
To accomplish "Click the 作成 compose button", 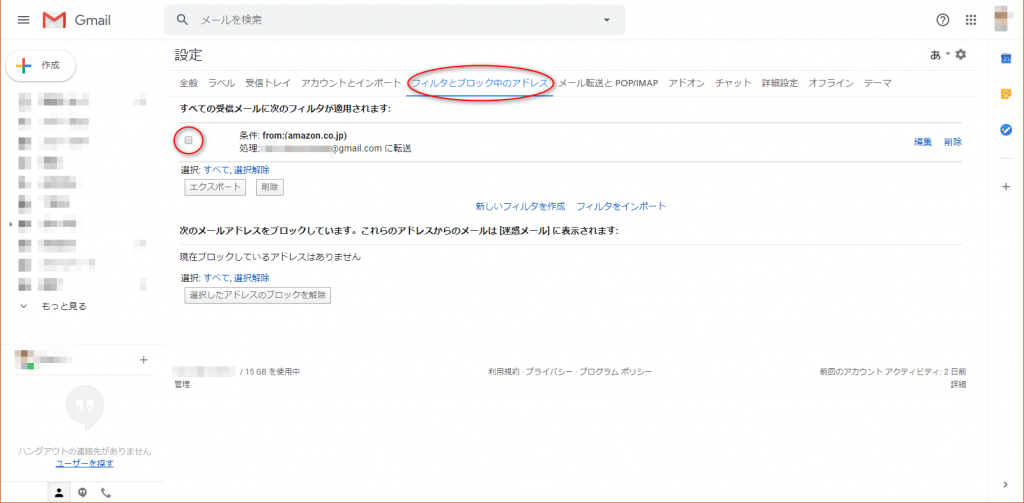I will tap(41, 65).
